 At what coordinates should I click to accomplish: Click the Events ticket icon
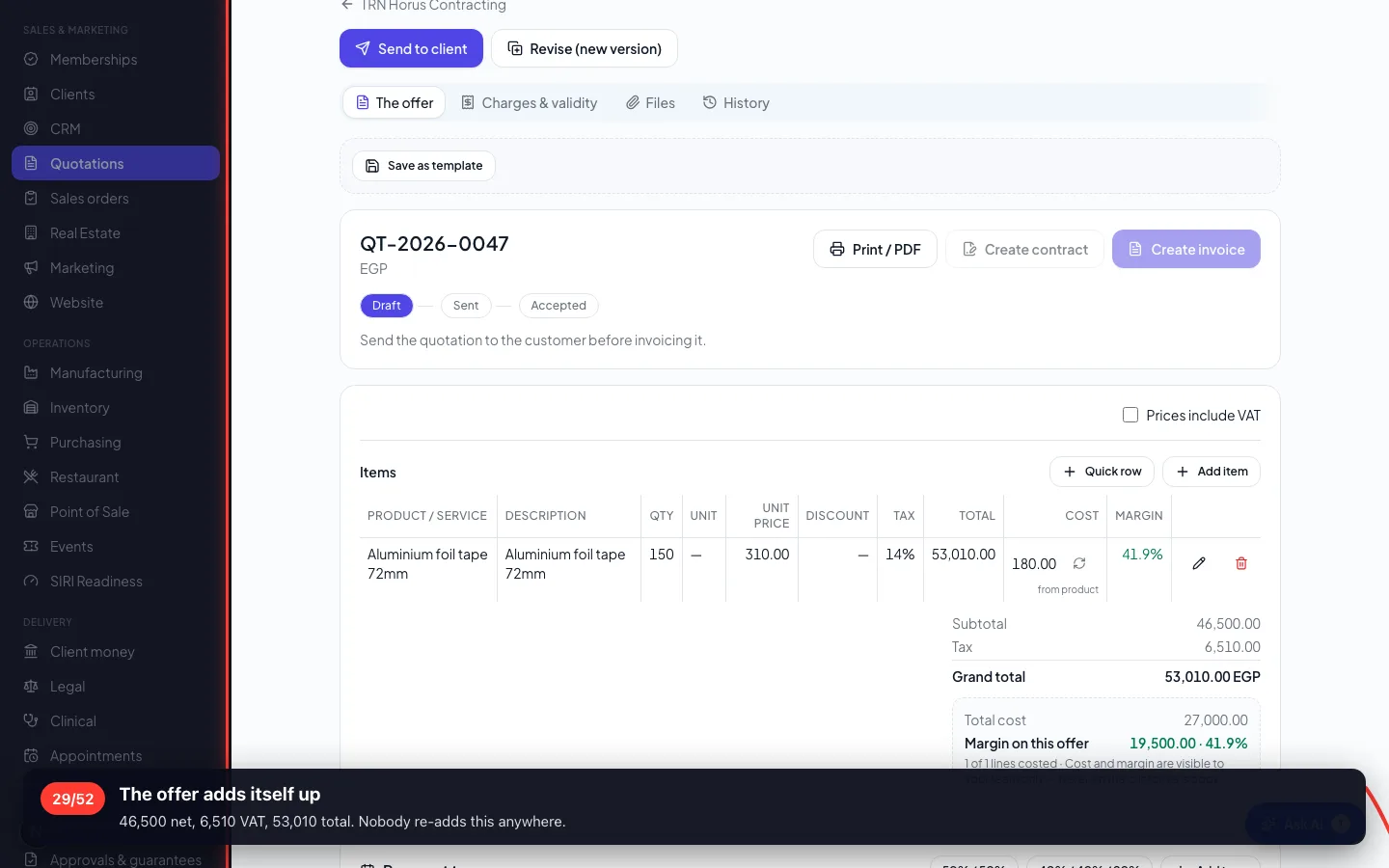(x=31, y=547)
